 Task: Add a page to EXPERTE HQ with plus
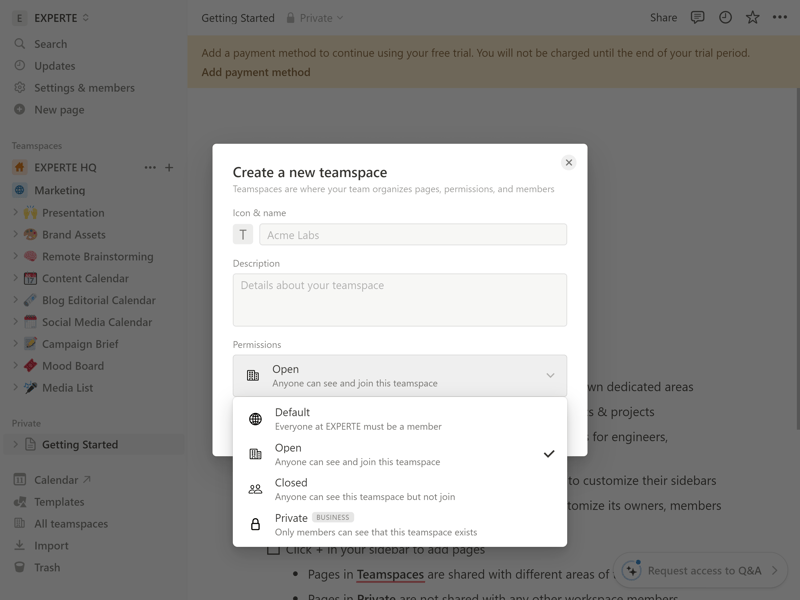(x=169, y=167)
